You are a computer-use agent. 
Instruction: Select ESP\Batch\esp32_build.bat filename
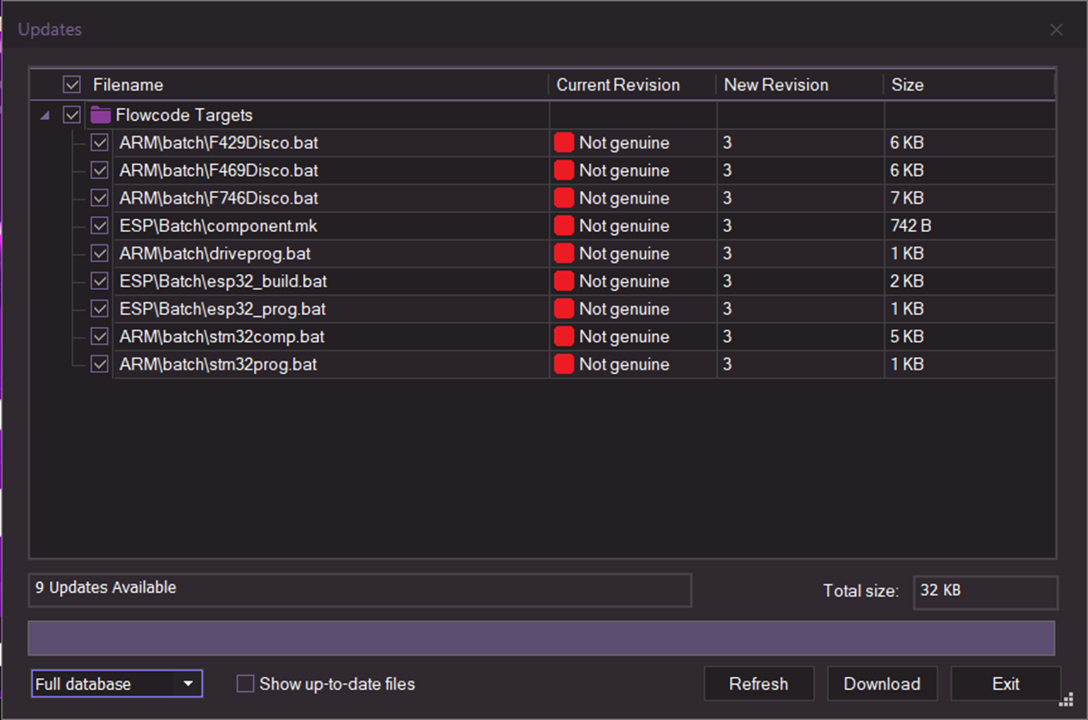click(223, 282)
